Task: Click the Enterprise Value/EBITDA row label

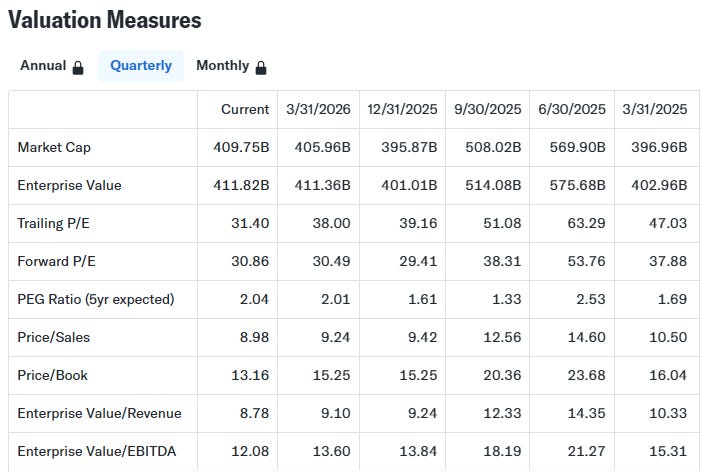Action: click(x=97, y=451)
